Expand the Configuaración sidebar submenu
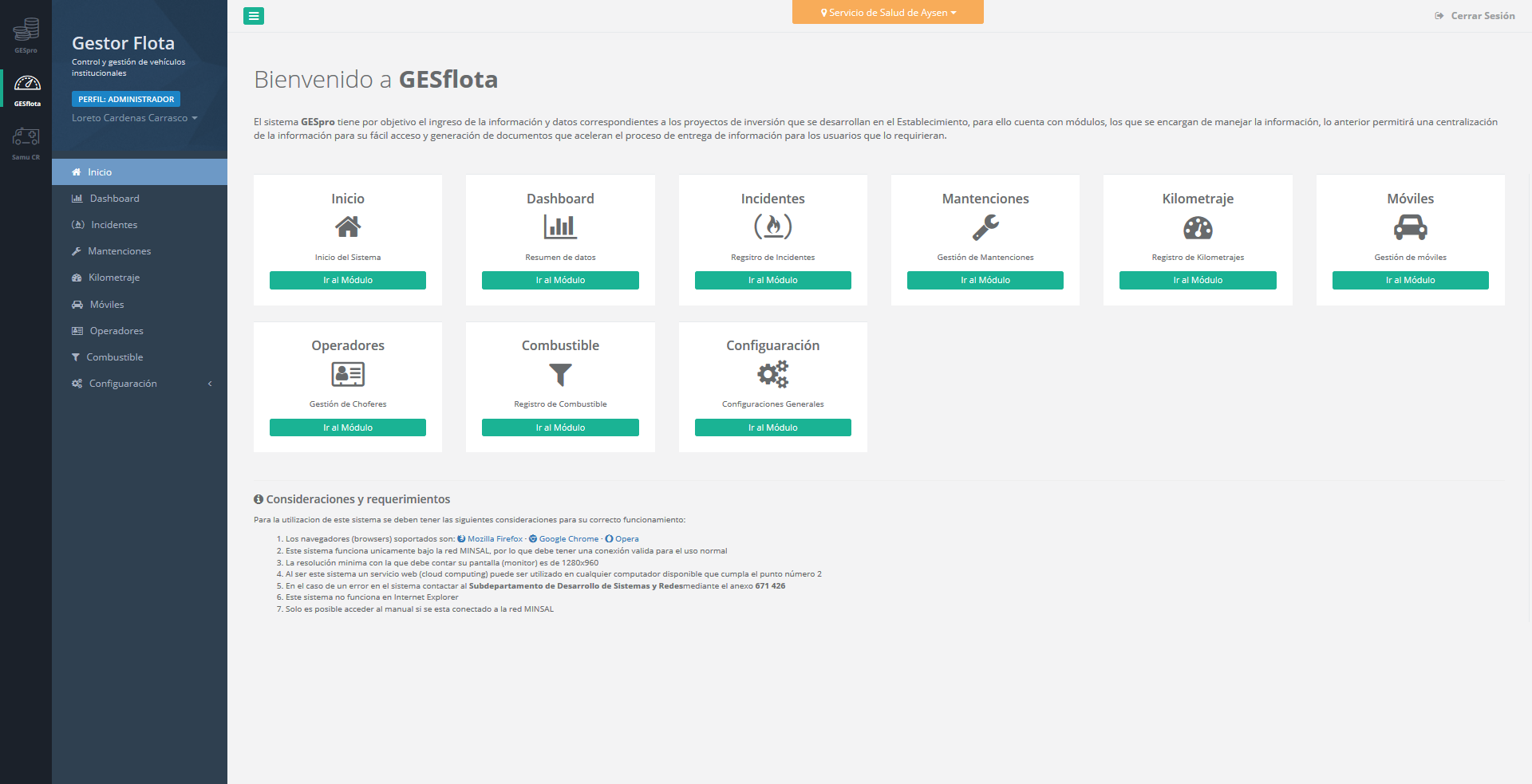 140,384
